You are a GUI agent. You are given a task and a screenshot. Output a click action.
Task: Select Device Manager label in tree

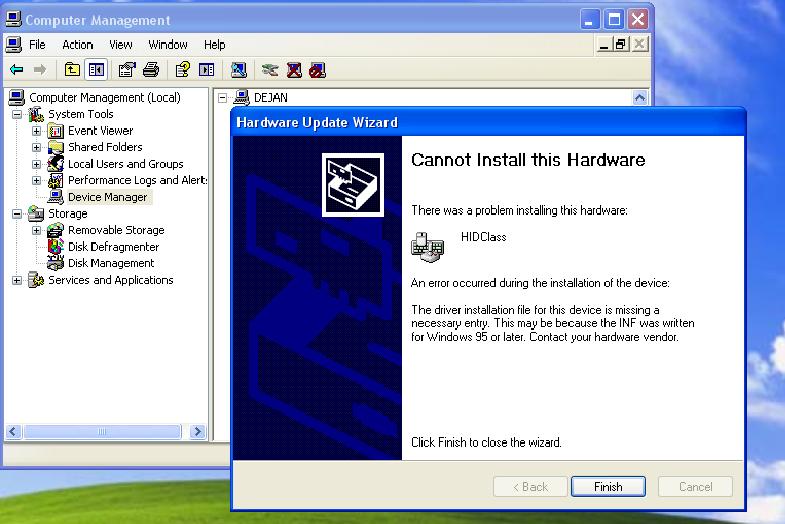point(108,197)
